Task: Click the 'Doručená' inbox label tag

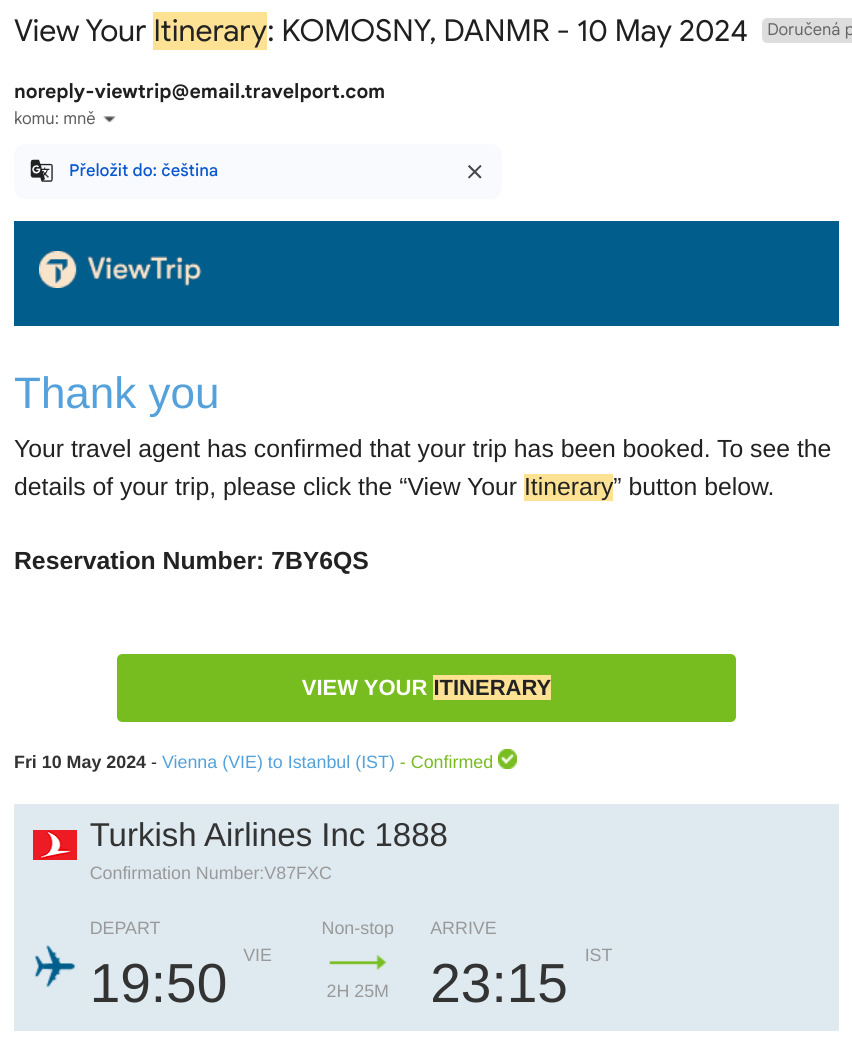Action: (x=807, y=30)
